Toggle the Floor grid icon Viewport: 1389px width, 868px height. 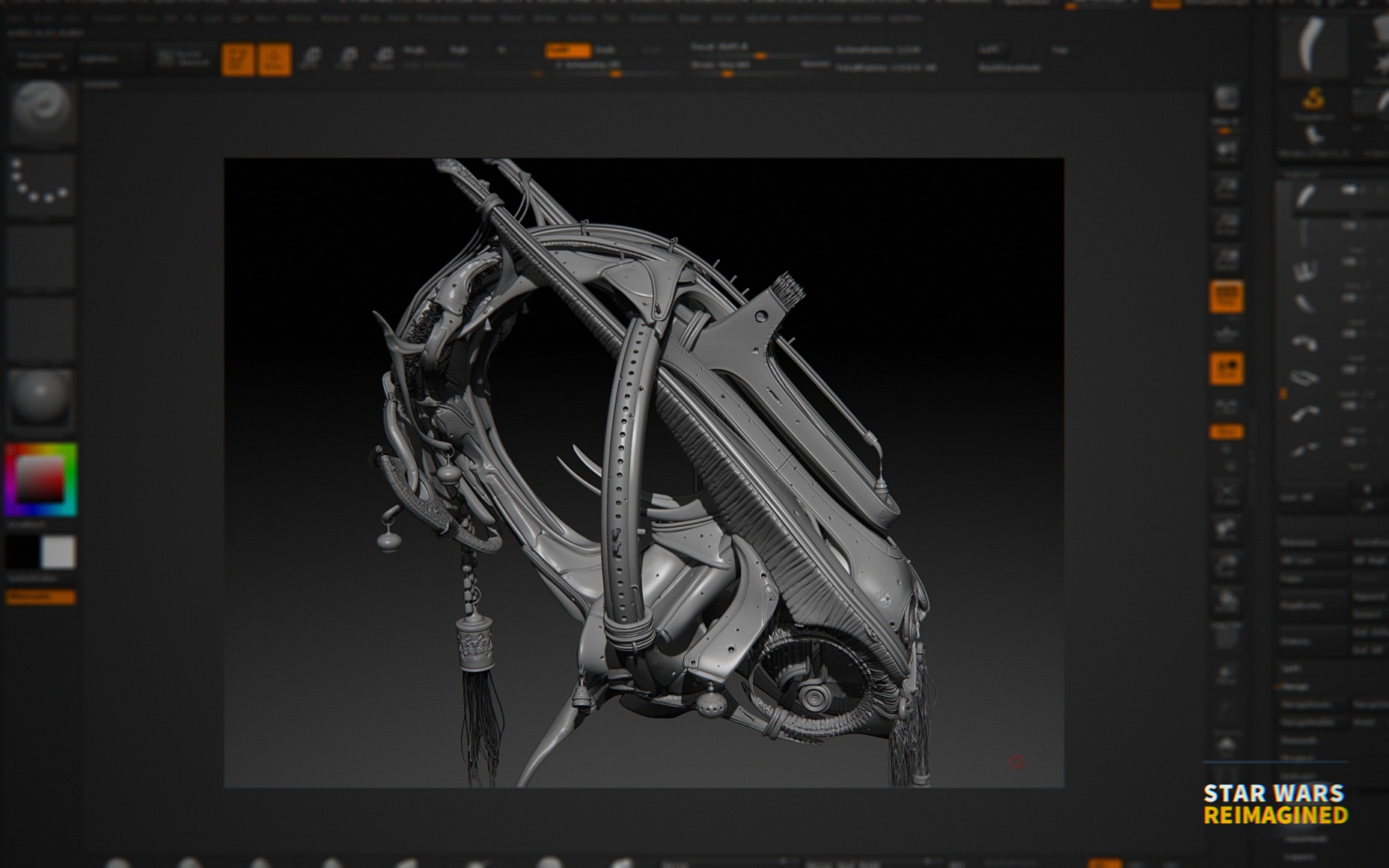(1226, 333)
